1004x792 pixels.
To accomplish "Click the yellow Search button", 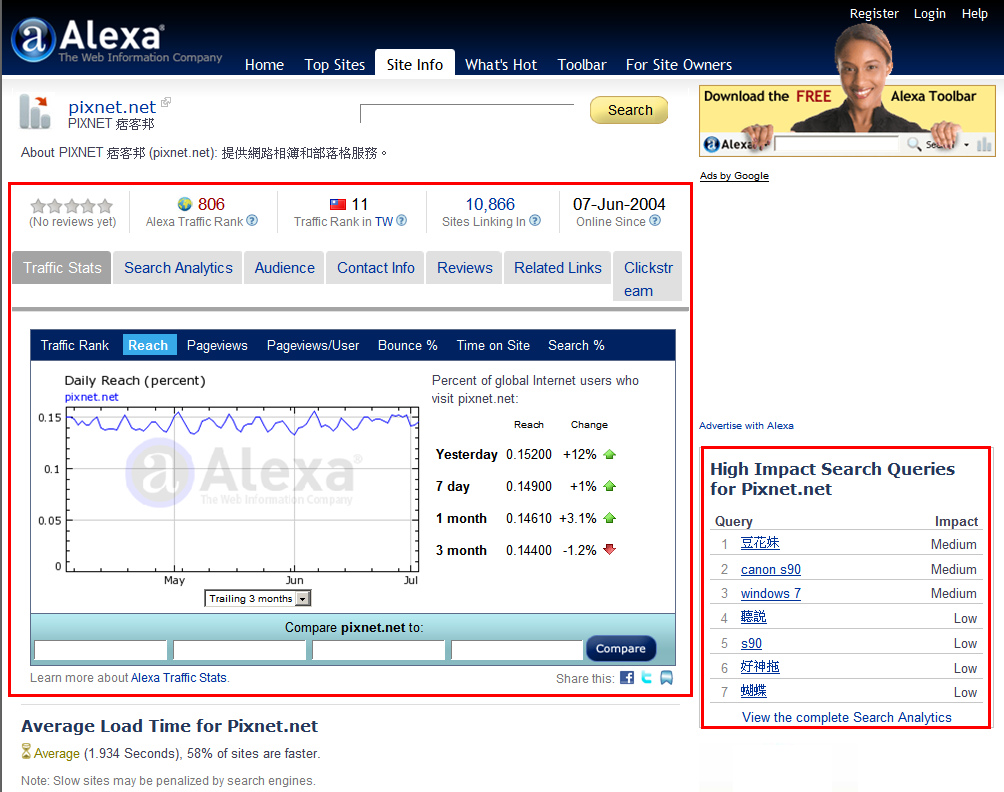I will pyautogui.click(x=629, y=110).
